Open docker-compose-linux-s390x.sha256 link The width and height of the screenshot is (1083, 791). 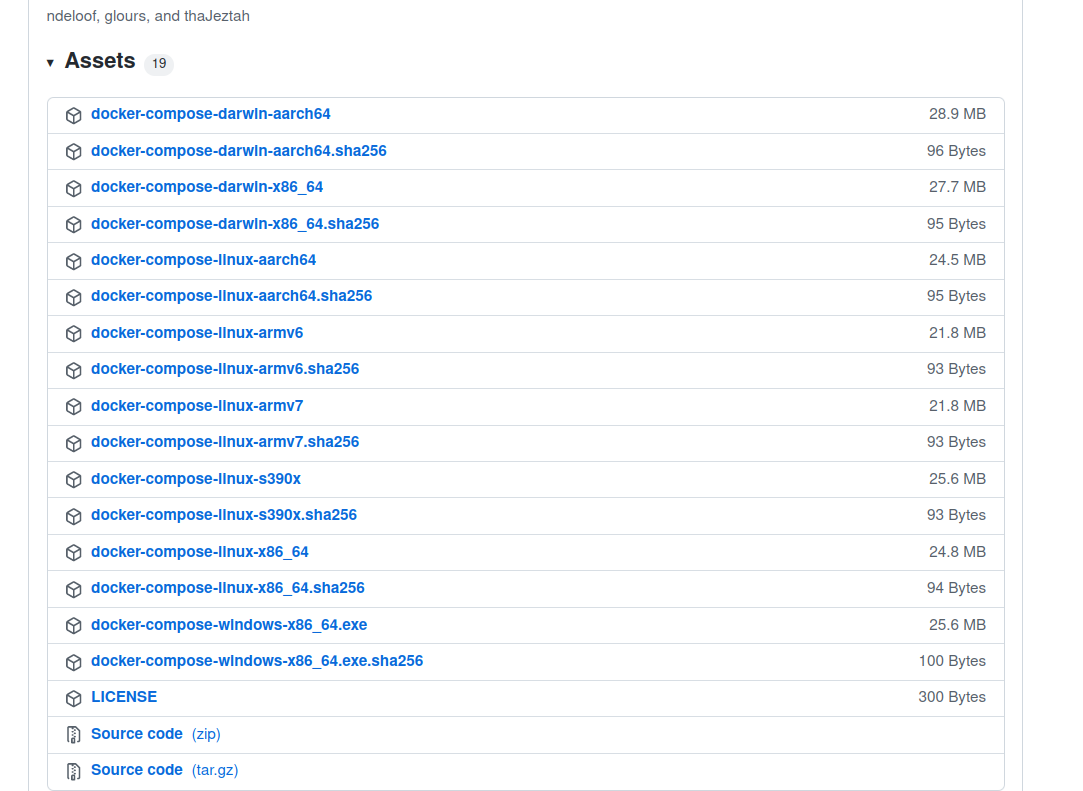[224, 515]
